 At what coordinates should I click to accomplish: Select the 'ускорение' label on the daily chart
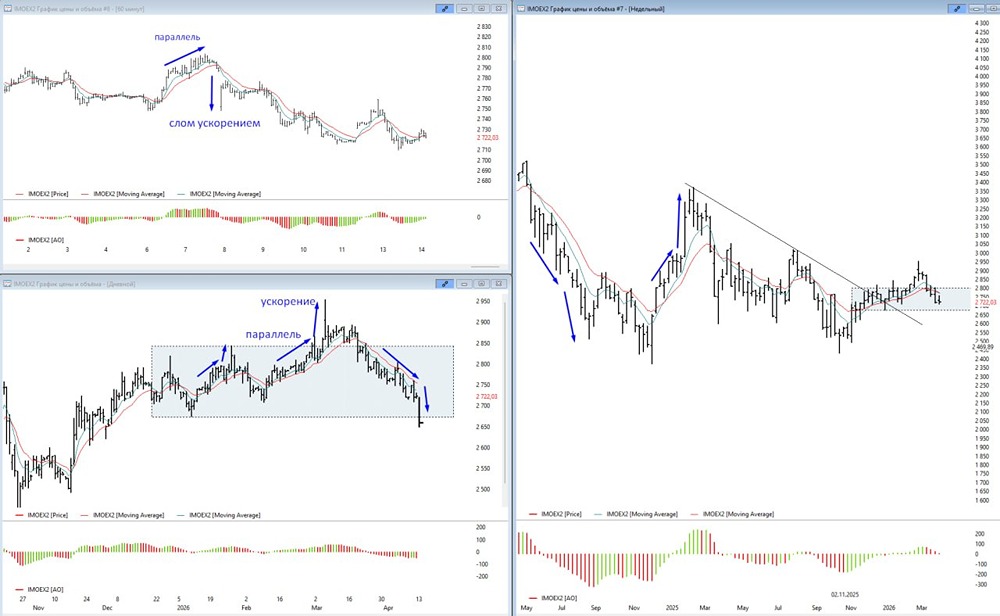(x=288, y=302)
